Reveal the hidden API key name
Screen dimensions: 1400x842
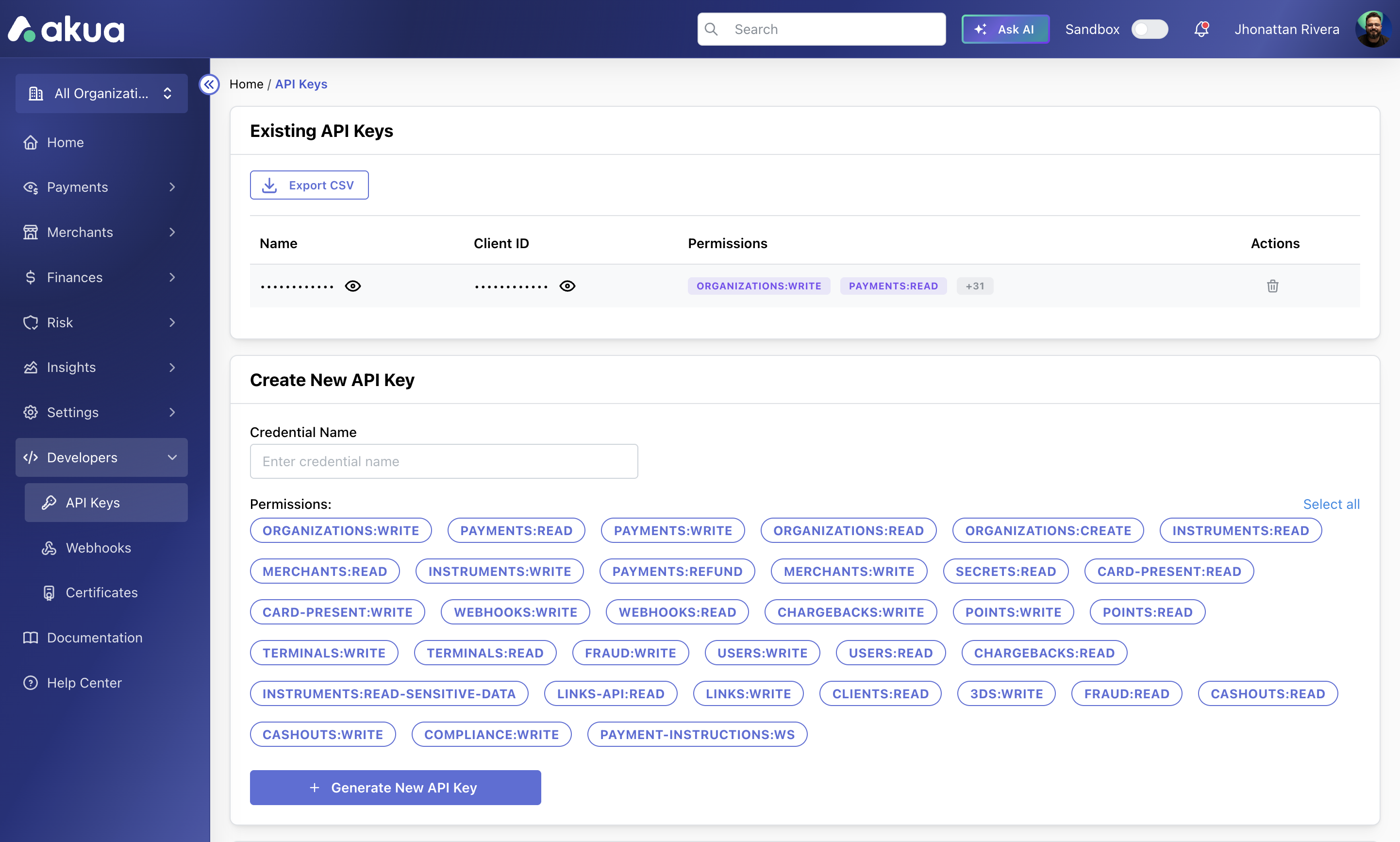tap(353, 286)
